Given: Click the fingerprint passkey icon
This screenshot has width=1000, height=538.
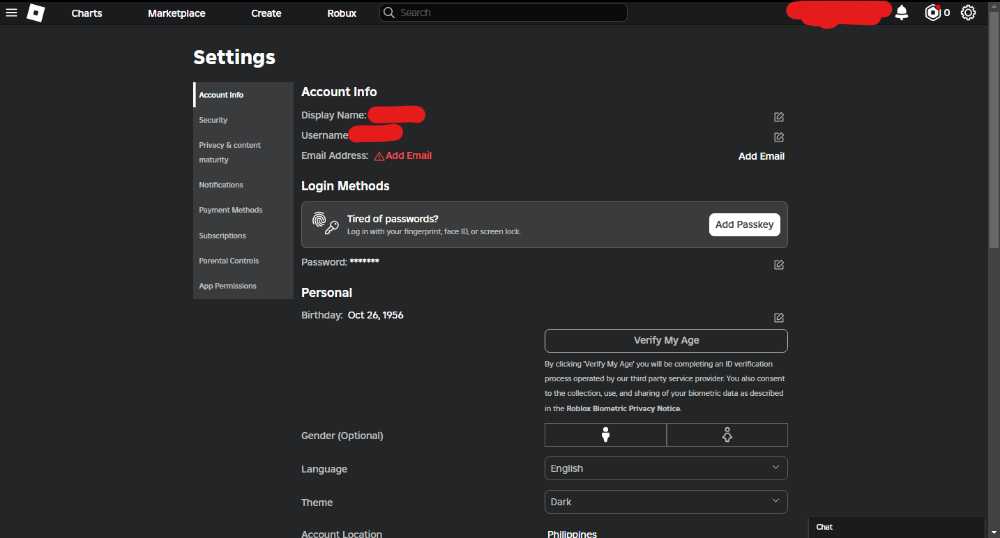Looking at the screenshot, I should pyautogui.click(x=325, y=224).
